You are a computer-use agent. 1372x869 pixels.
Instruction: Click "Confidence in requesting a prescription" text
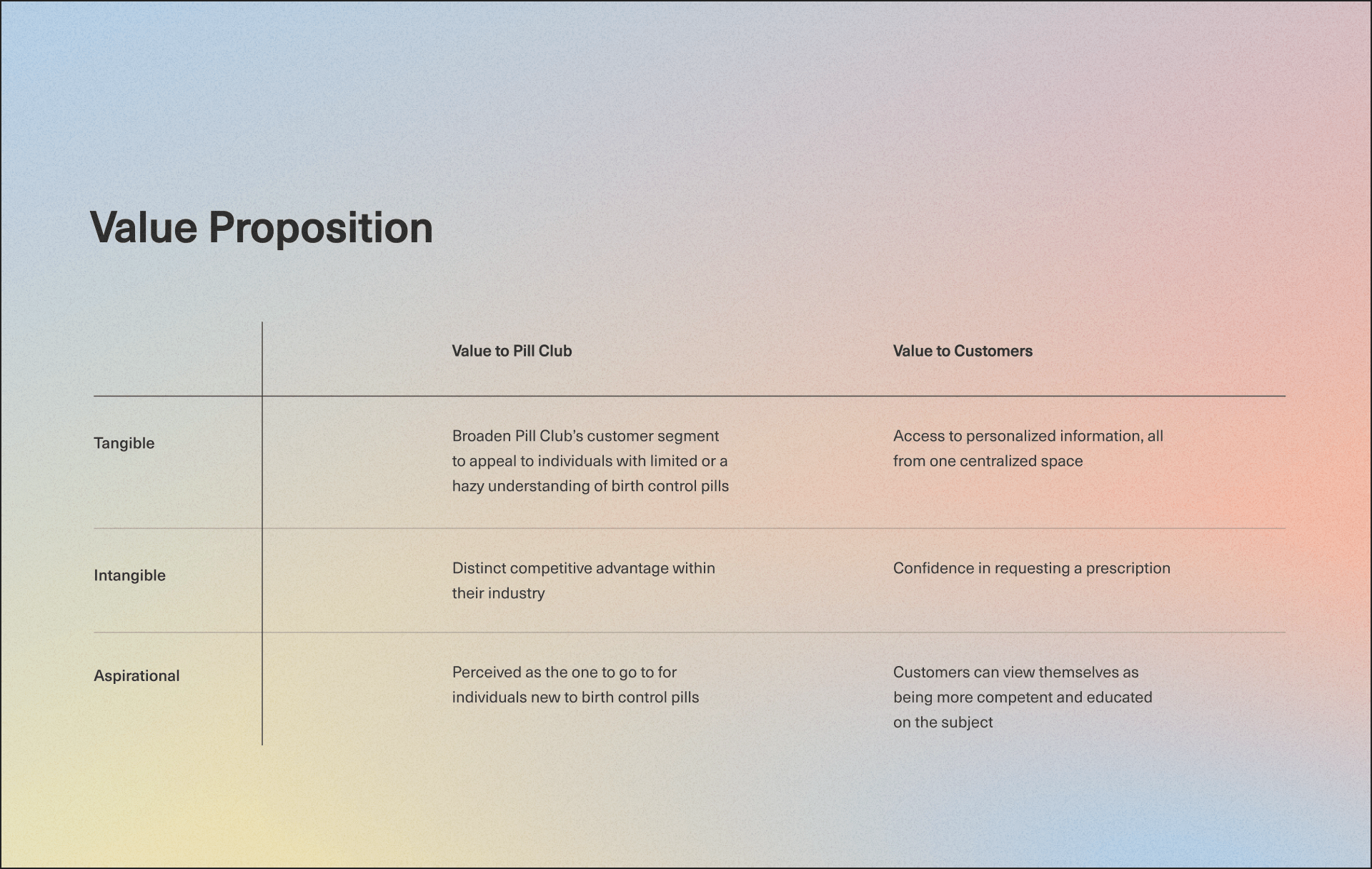coord(1031,568)
